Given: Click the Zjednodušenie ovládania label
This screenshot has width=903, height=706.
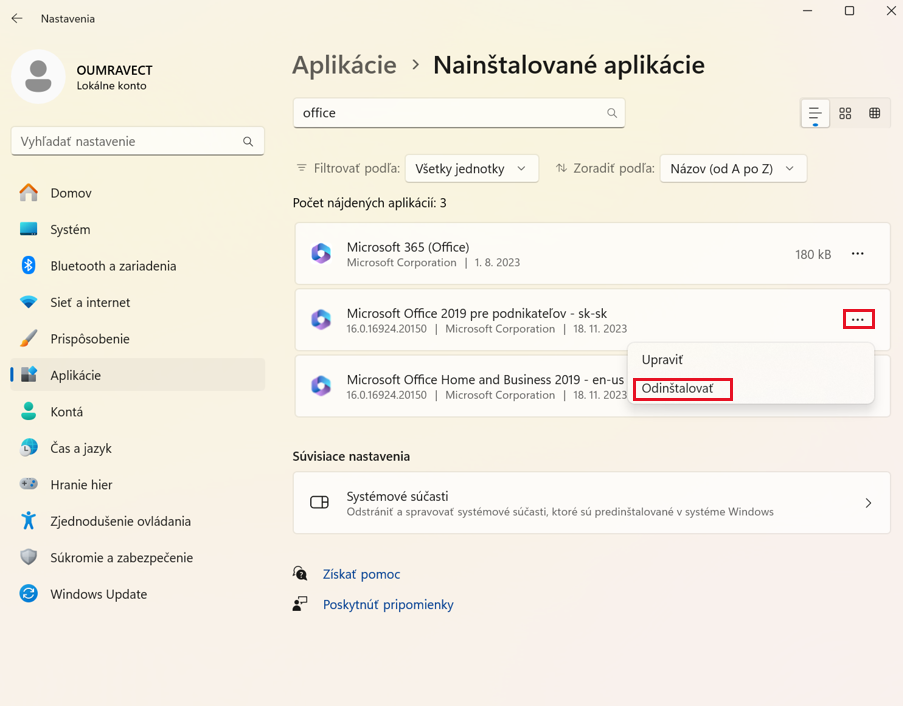Looking at the screenshot, I should pos(120,521).
